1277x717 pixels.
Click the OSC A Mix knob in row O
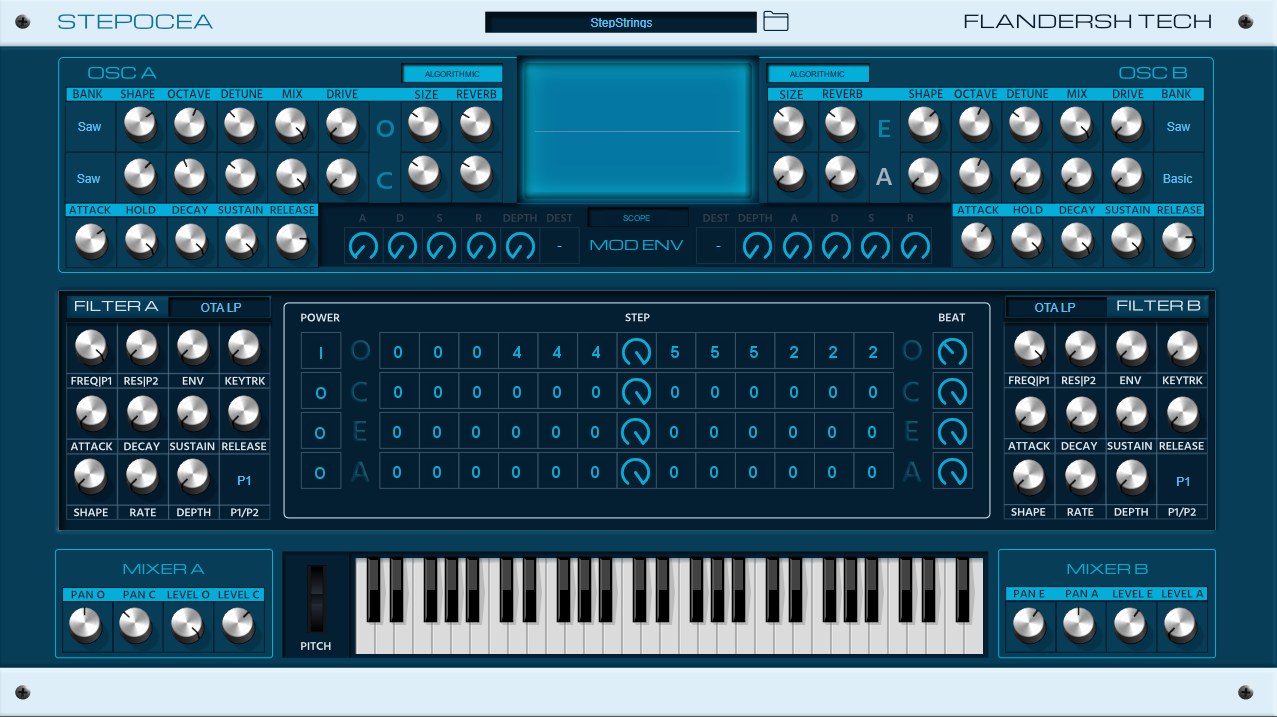291,125
